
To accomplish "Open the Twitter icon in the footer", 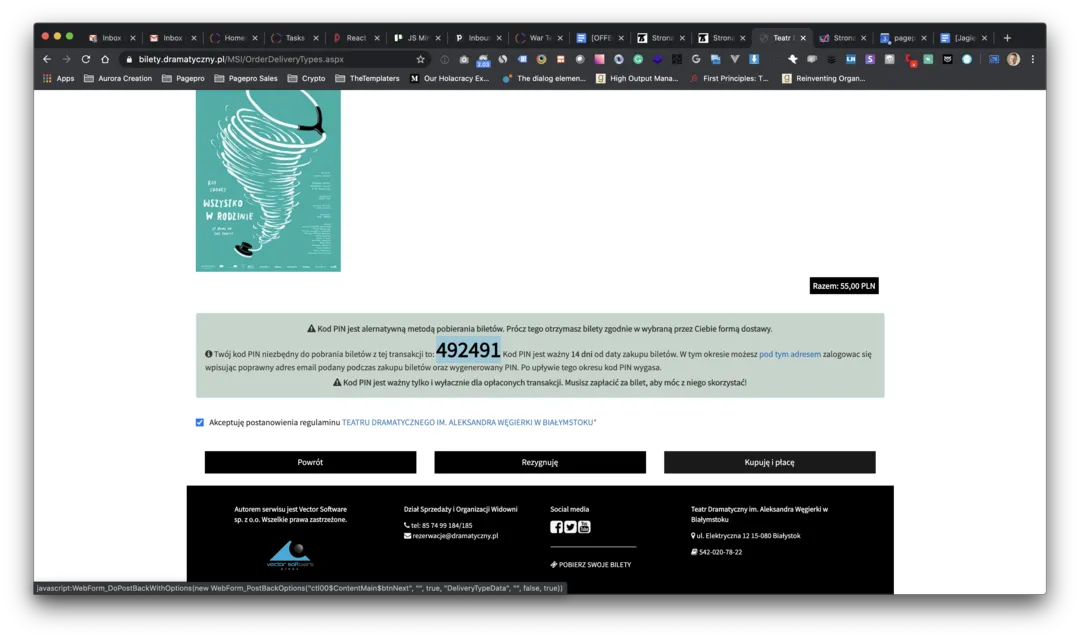I will coord(570,527).
